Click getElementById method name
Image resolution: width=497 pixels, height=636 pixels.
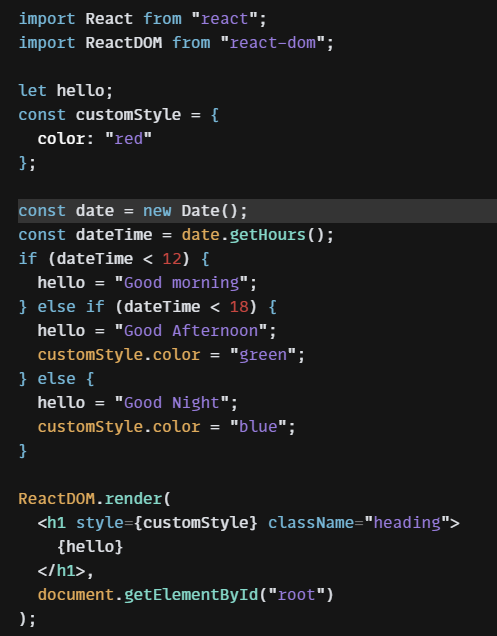pyautogui.click(x=191, y=595)
